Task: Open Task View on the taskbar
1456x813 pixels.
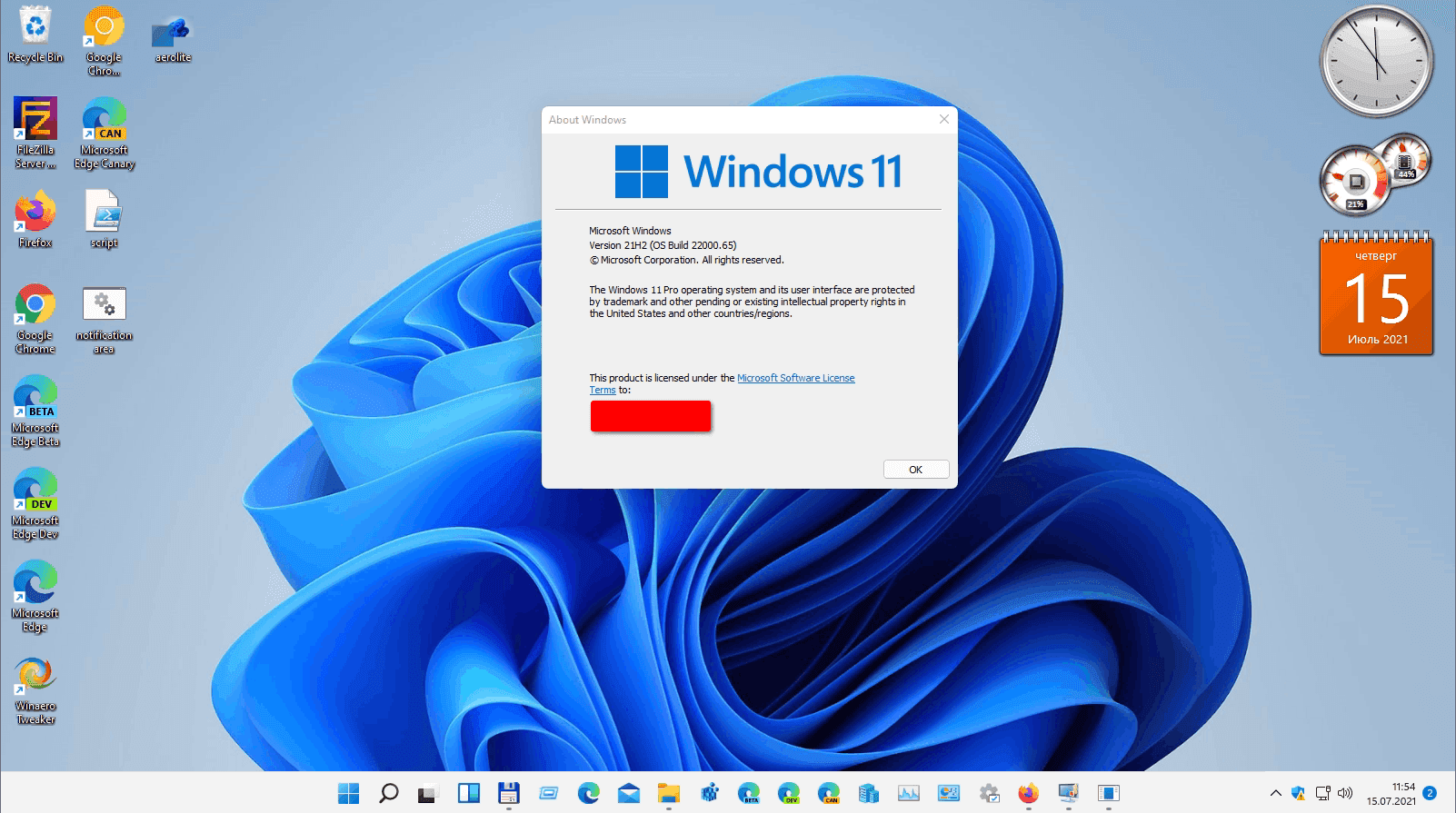Action: (428, 793)
